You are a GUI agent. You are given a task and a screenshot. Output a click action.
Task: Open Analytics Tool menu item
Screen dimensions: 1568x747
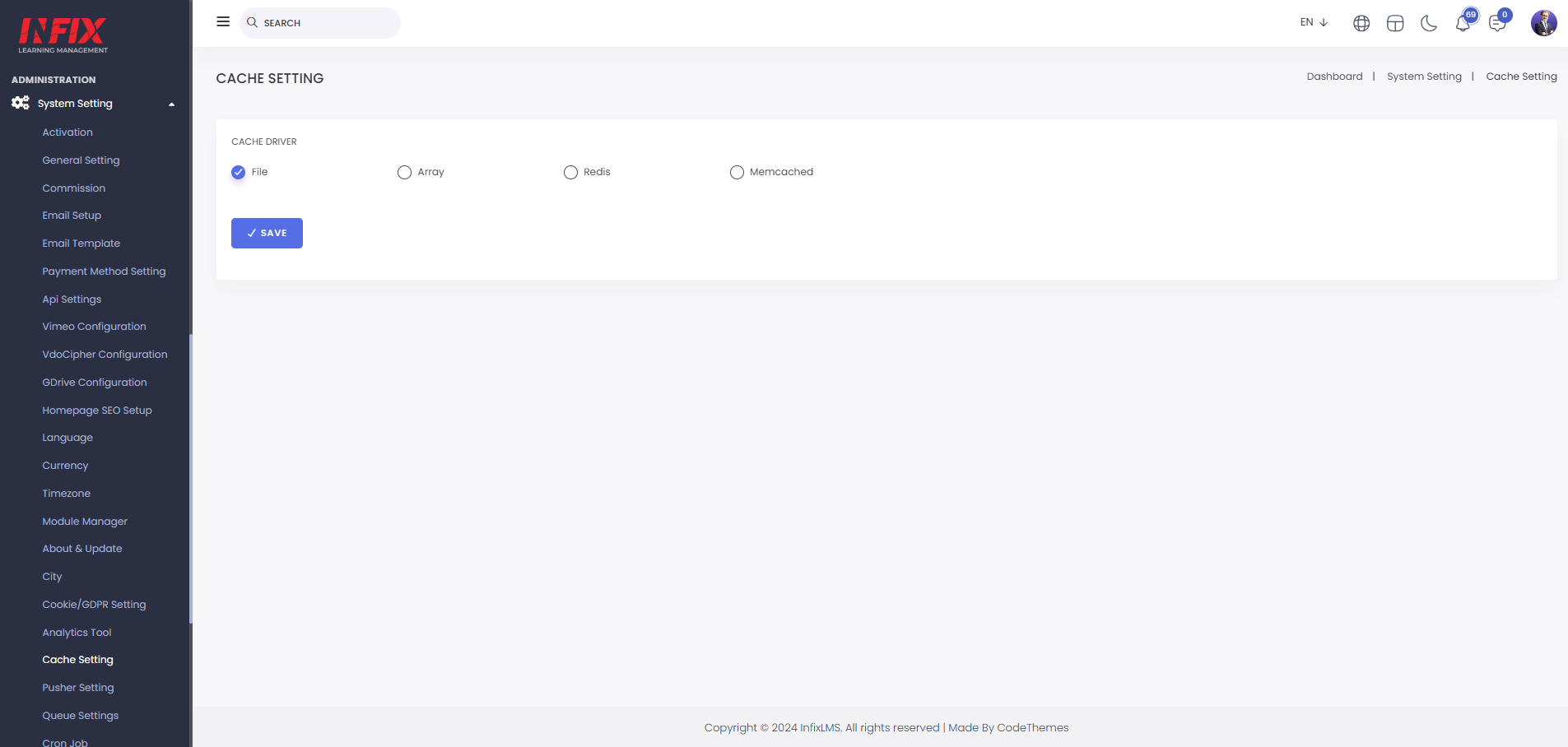coord(77,633)
